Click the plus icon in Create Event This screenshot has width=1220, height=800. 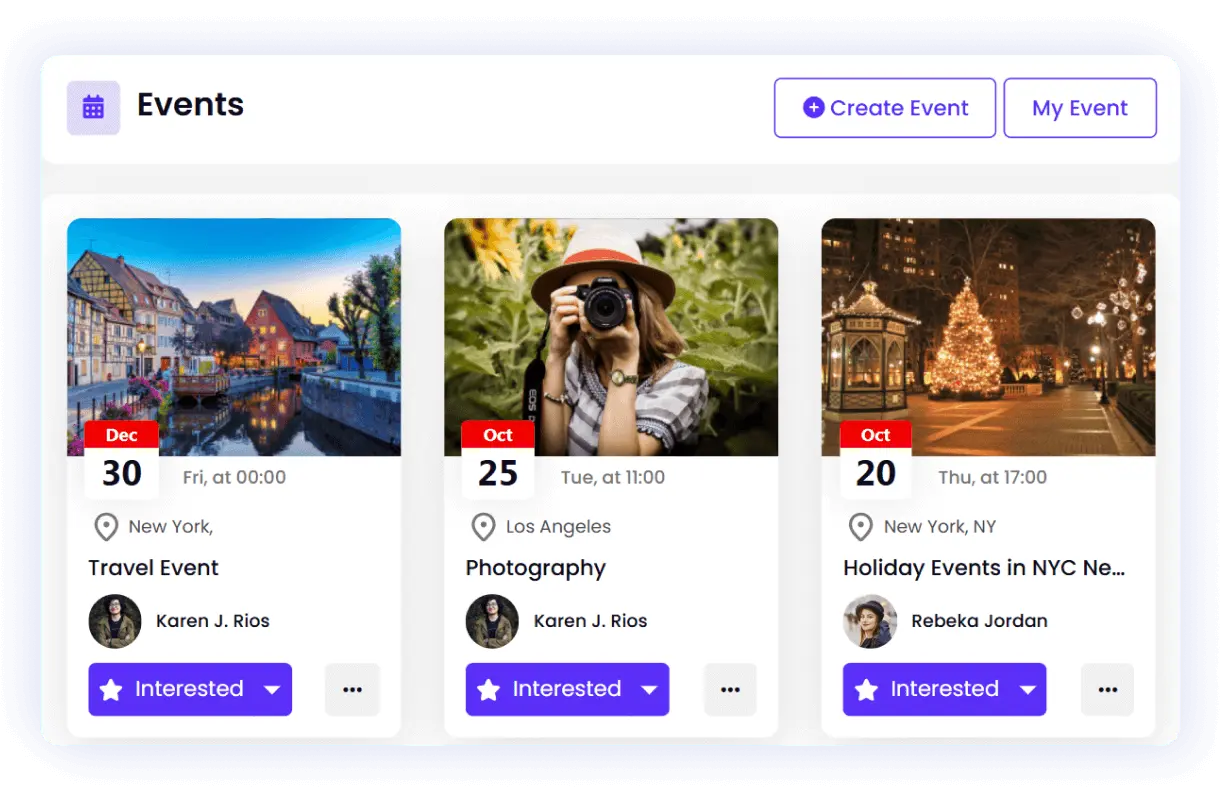click(814, 107)
